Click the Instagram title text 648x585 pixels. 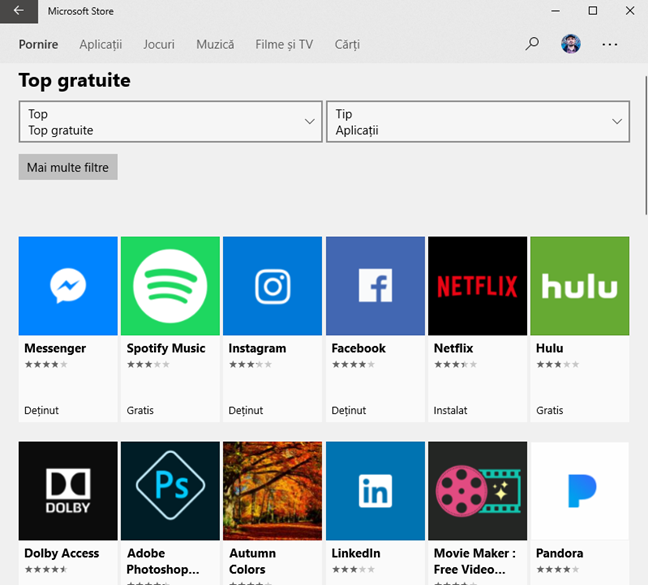257,348
